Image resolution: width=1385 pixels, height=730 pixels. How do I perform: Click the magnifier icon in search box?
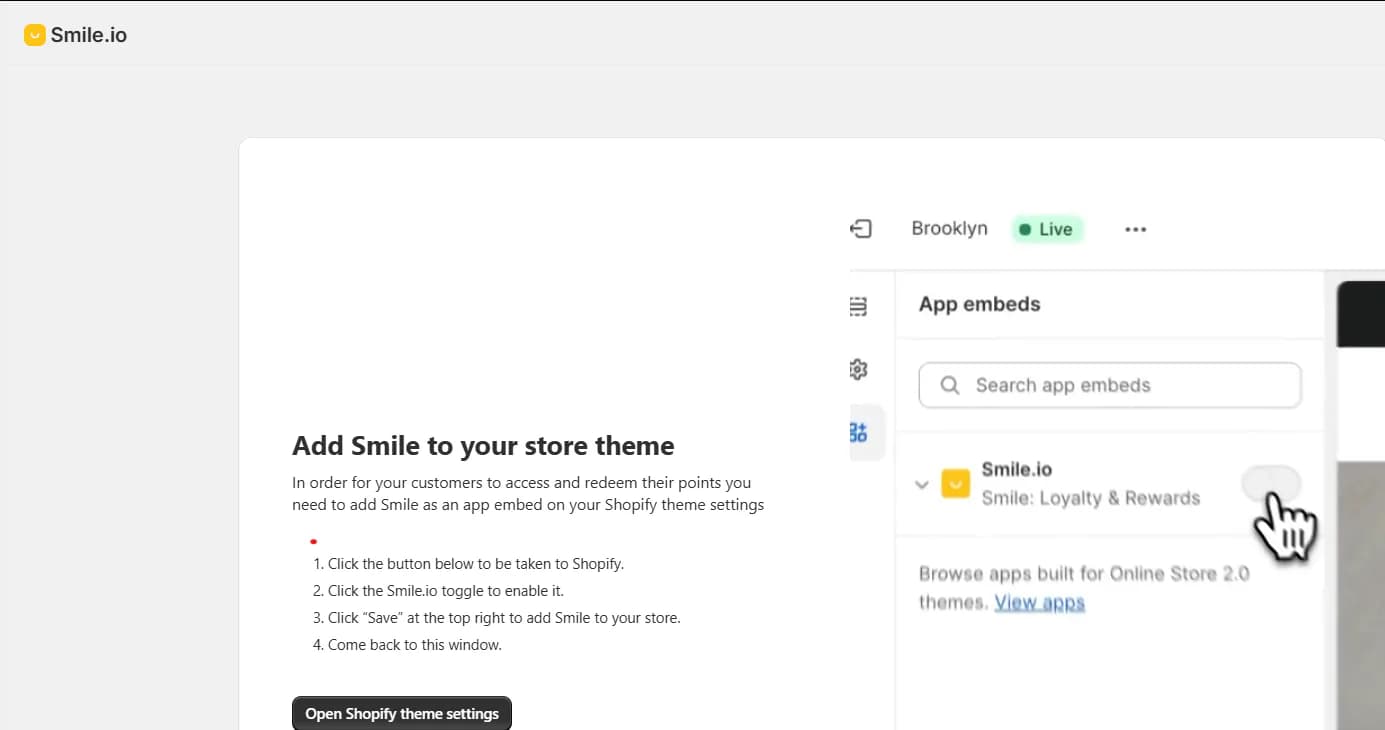coord(950,385)
